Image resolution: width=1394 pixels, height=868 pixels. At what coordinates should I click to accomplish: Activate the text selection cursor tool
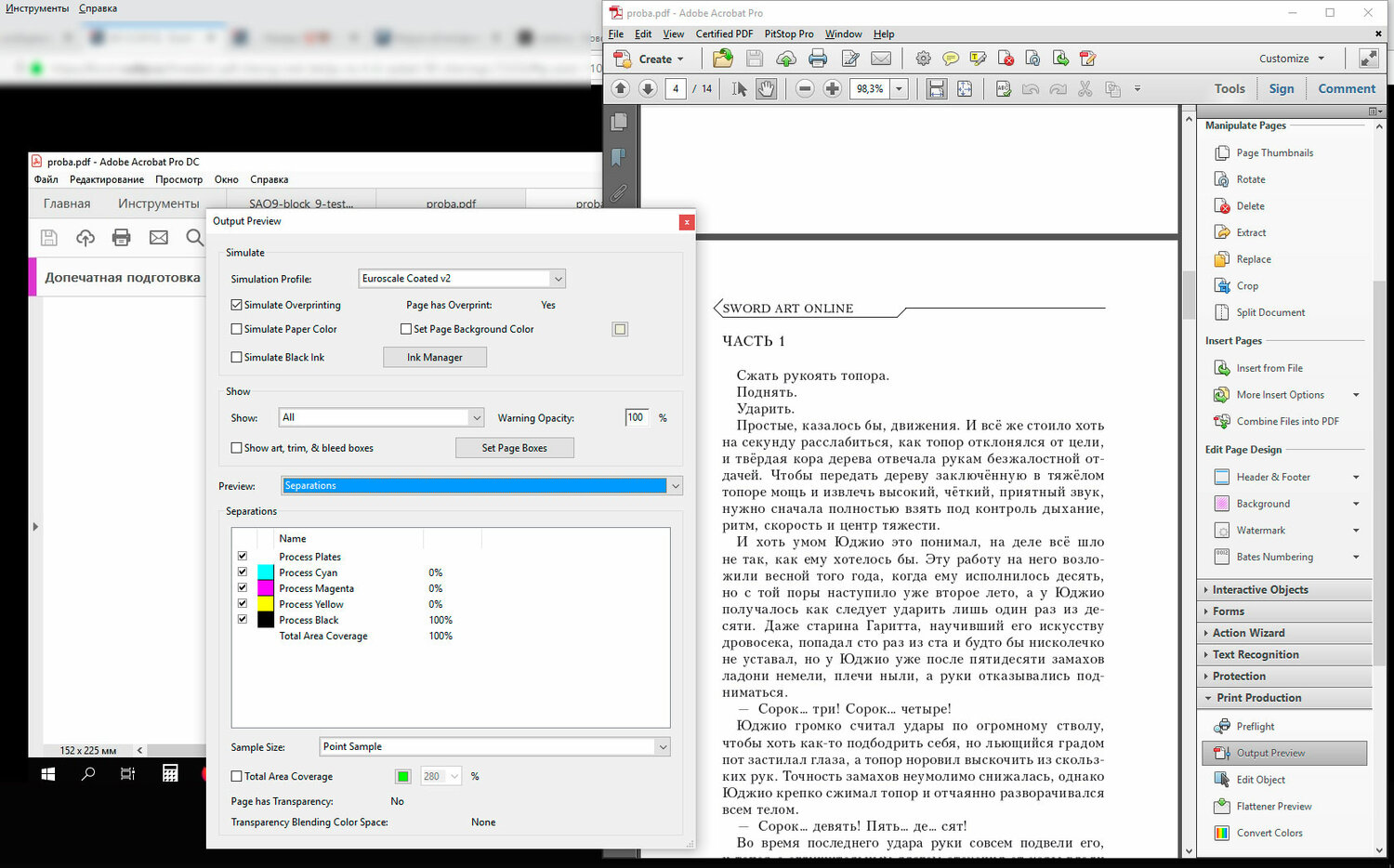tap(739, 88)
